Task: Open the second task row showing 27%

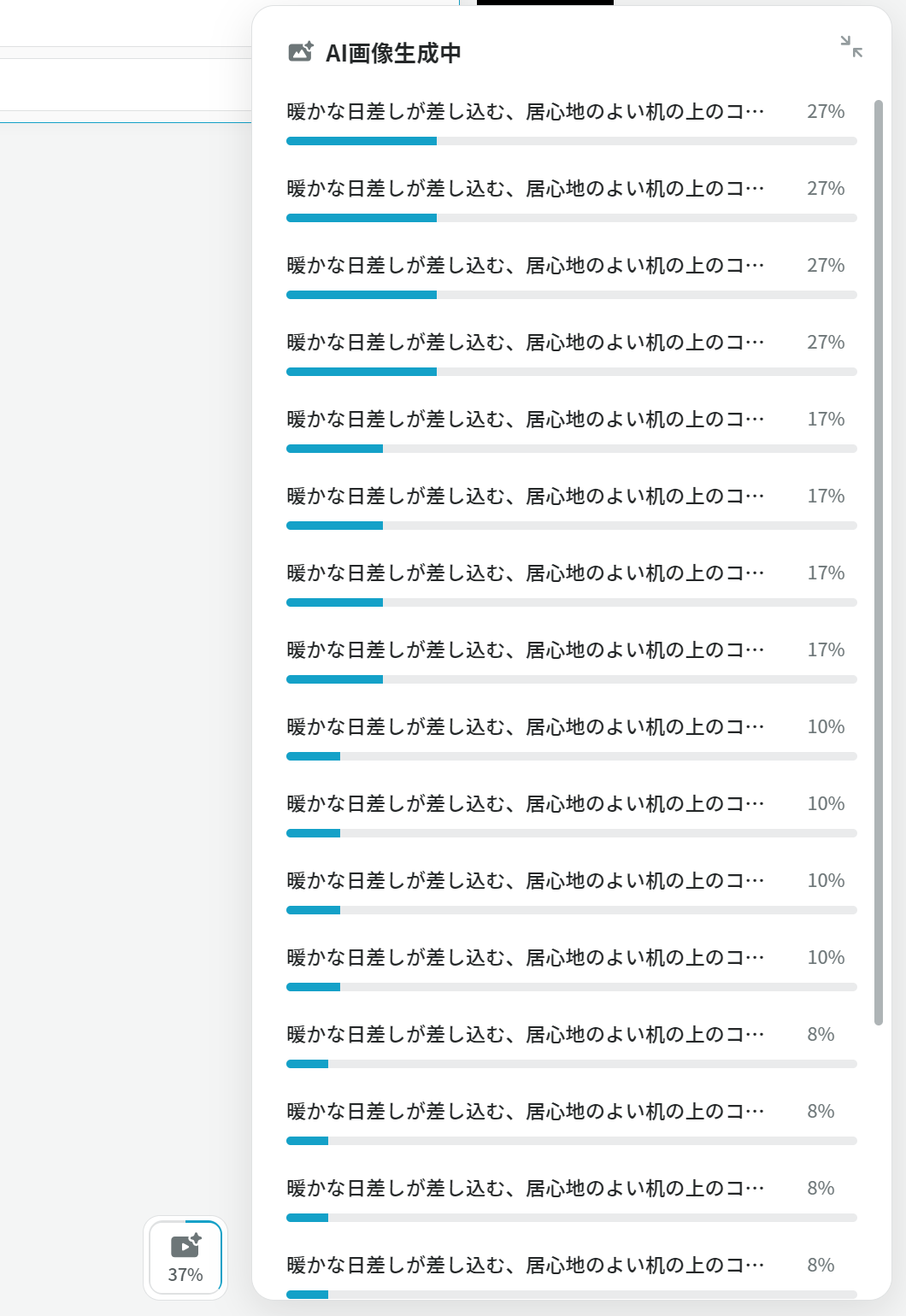Action: tap(571, 201)
